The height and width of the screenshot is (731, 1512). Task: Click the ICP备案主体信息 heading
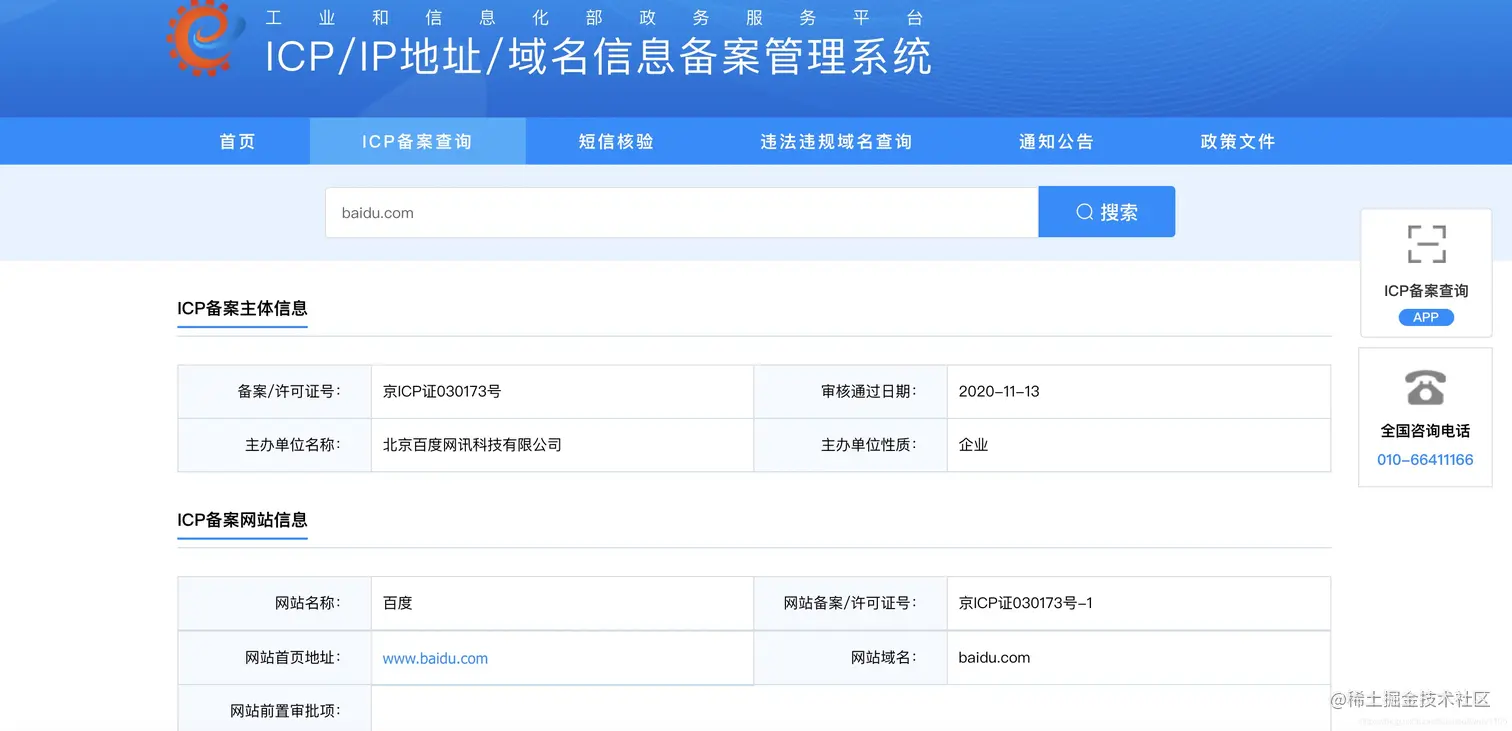[241, 308]
